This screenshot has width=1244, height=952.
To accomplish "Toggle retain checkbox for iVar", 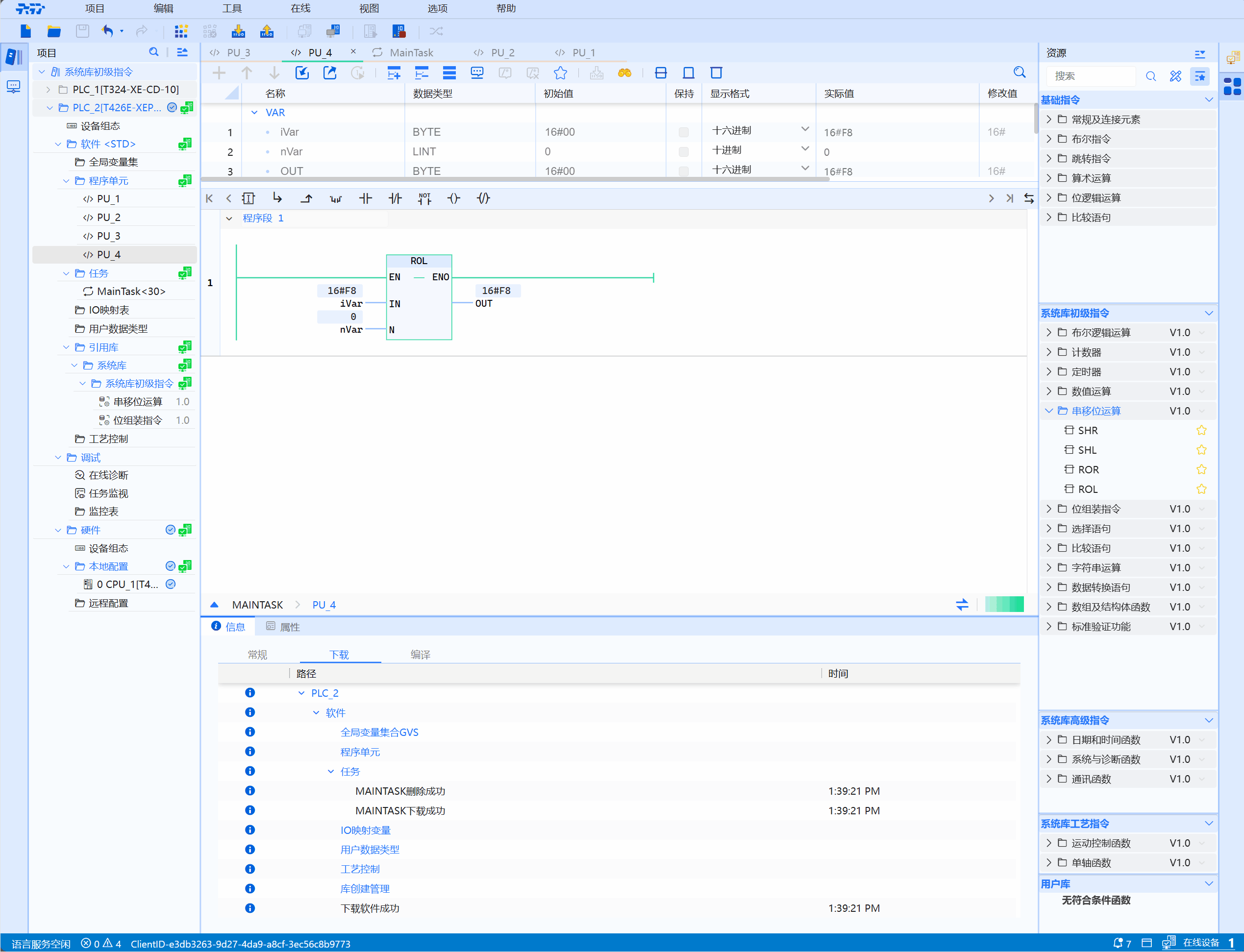I will [683, 132].
